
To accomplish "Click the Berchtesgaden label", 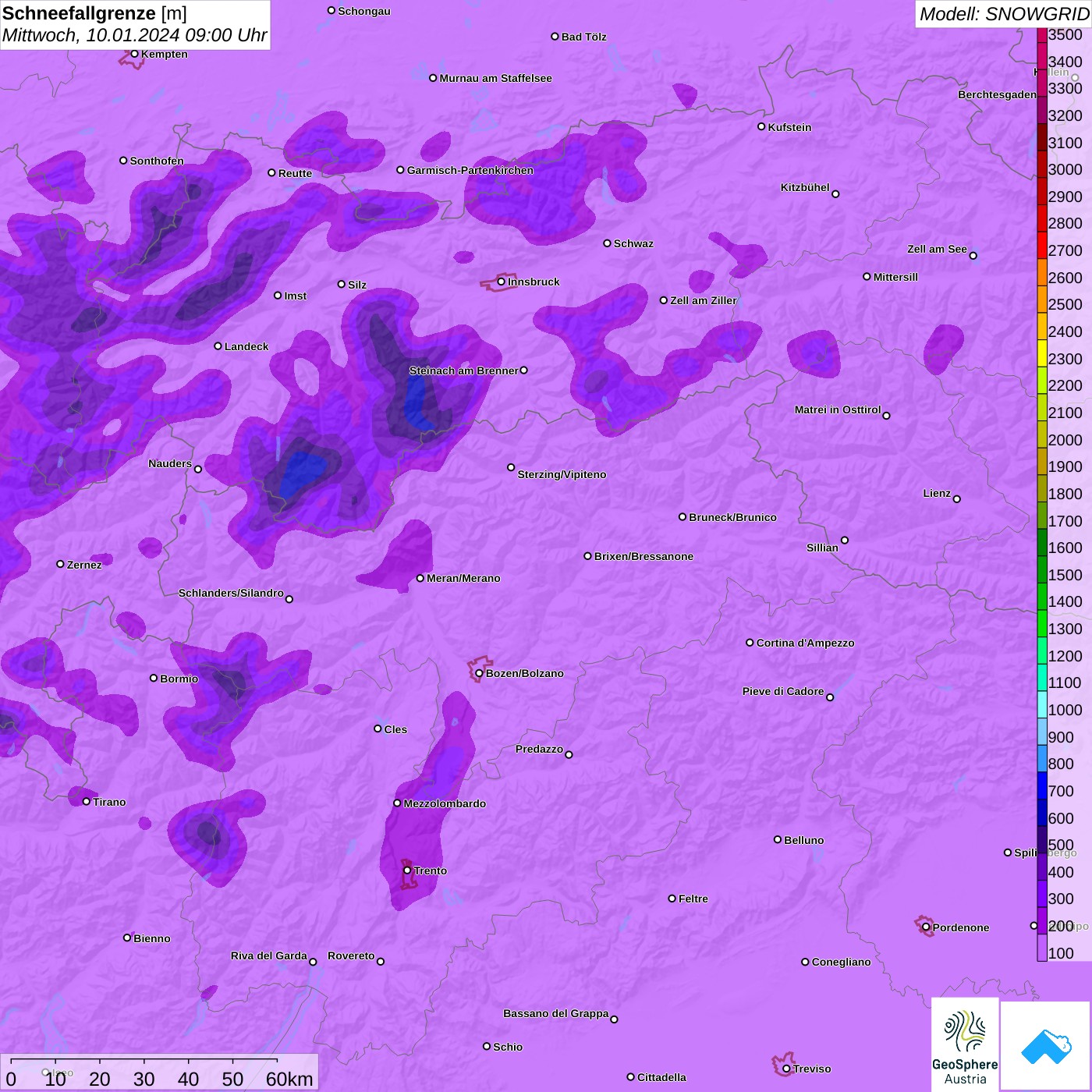I will click(x=997, y=94).
